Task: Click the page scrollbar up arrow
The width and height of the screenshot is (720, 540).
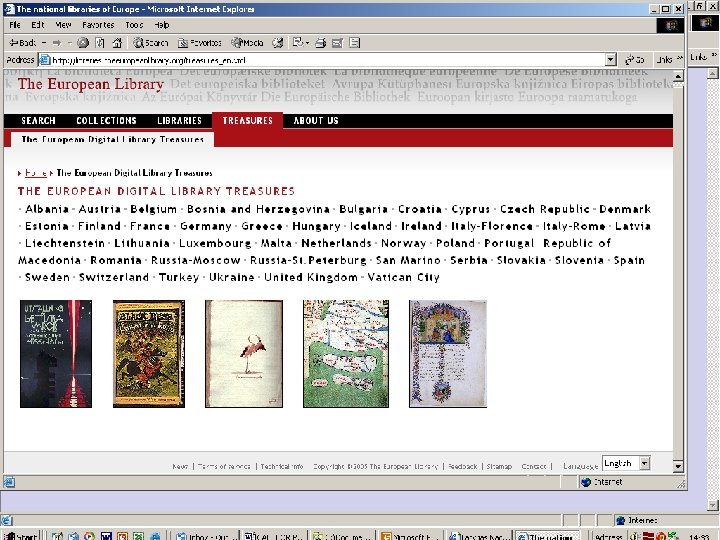Action: coord(678,76)
